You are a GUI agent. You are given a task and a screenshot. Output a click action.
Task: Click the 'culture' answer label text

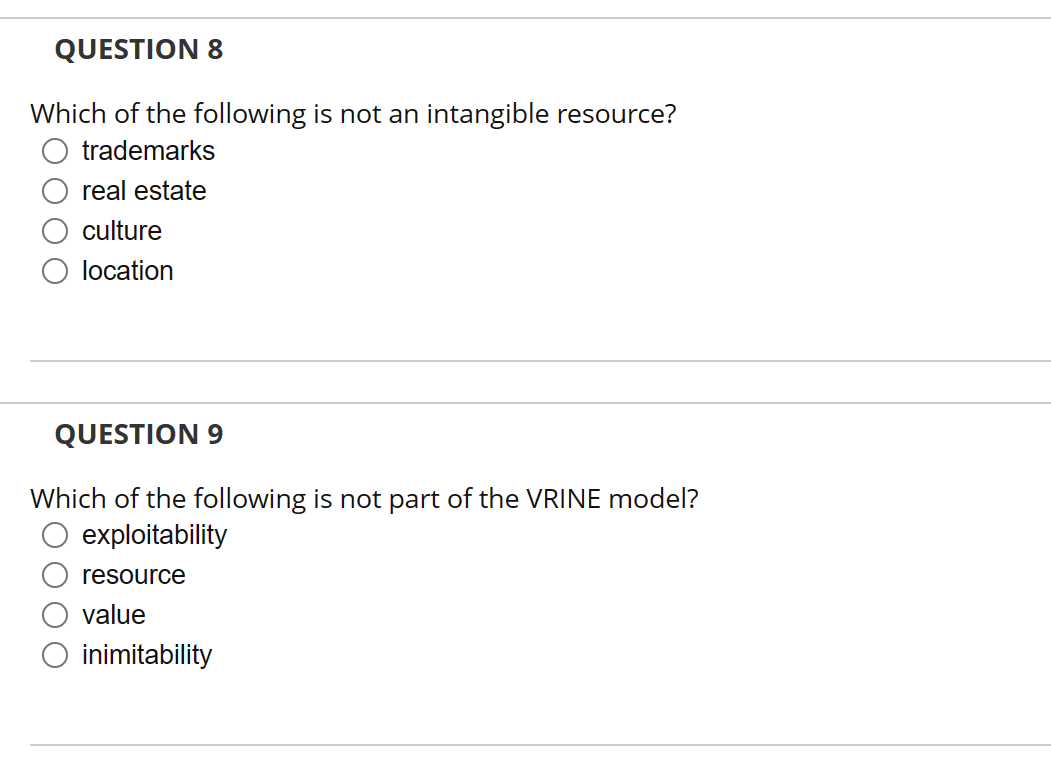tap(121, 231)
